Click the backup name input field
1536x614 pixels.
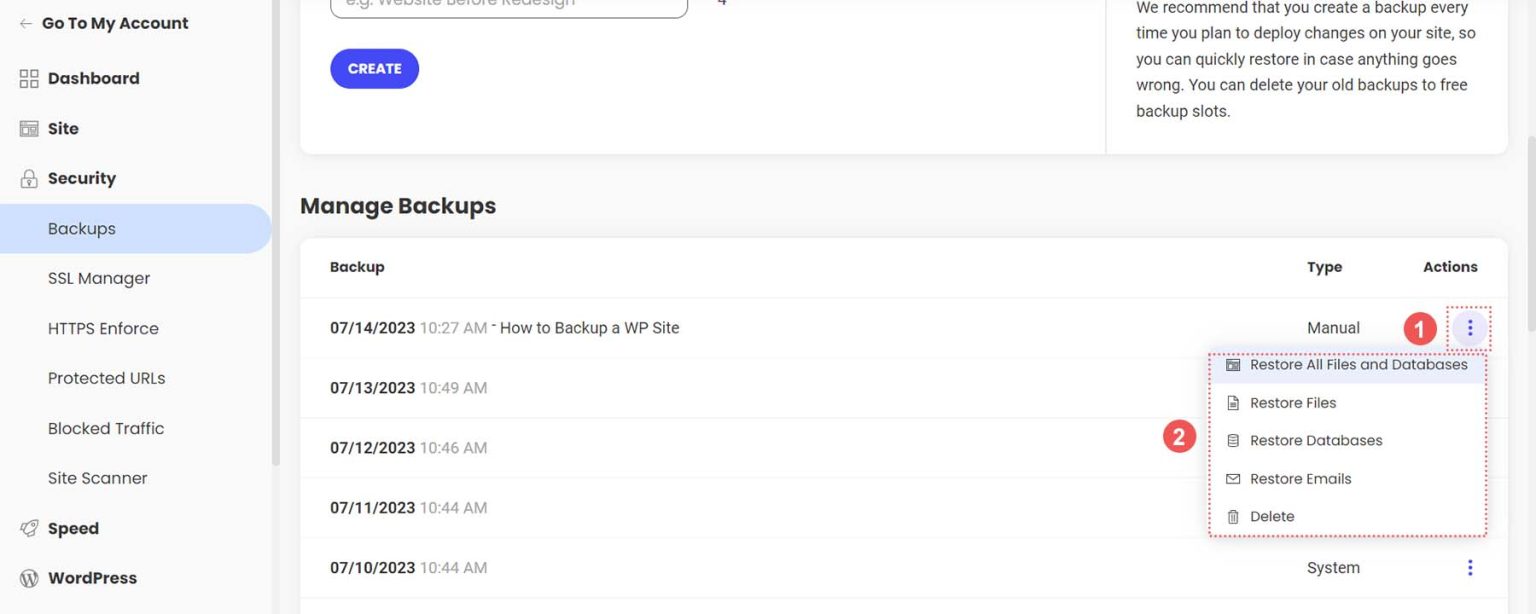pyautogui.click(x=509, y=6)
